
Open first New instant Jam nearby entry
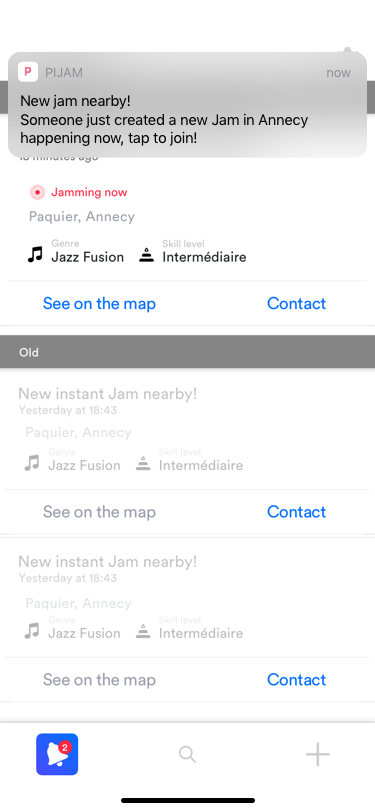(x=188, y=430)
